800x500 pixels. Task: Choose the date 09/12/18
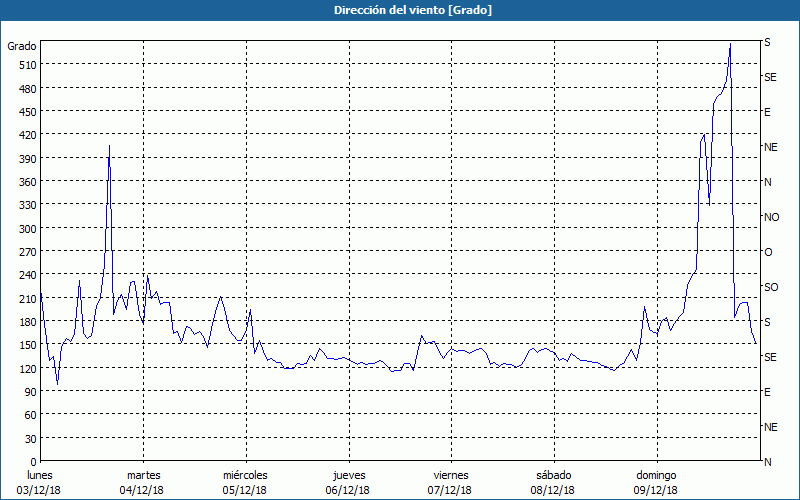point(656,490)
